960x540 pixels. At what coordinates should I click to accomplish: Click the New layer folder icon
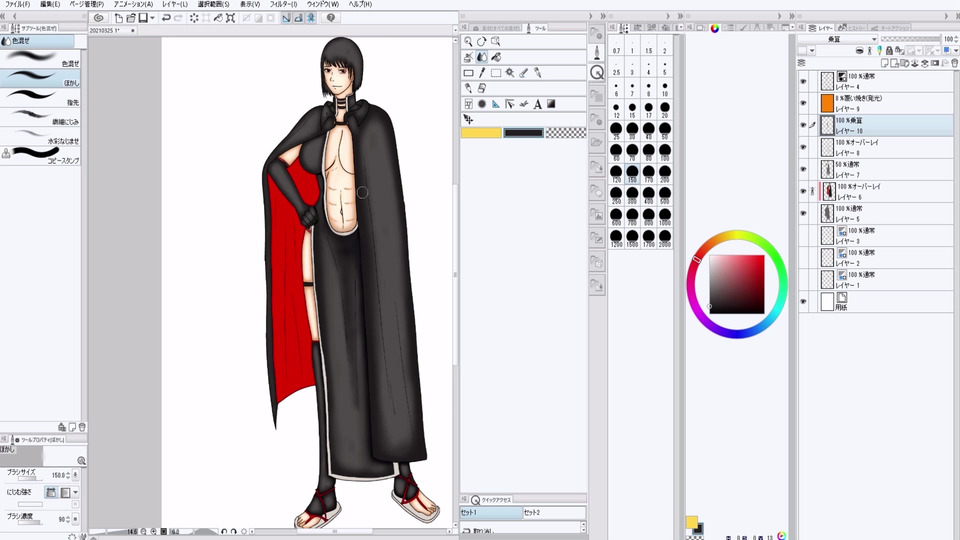point(904,63)
